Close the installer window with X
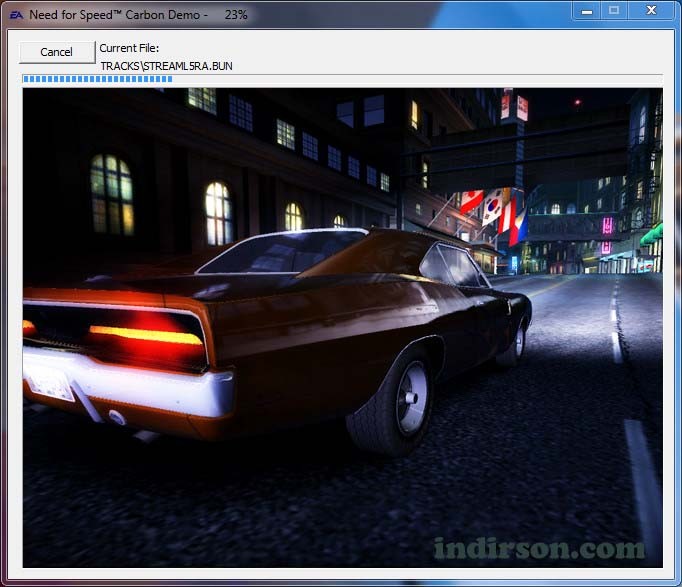 tap(651, 10)
